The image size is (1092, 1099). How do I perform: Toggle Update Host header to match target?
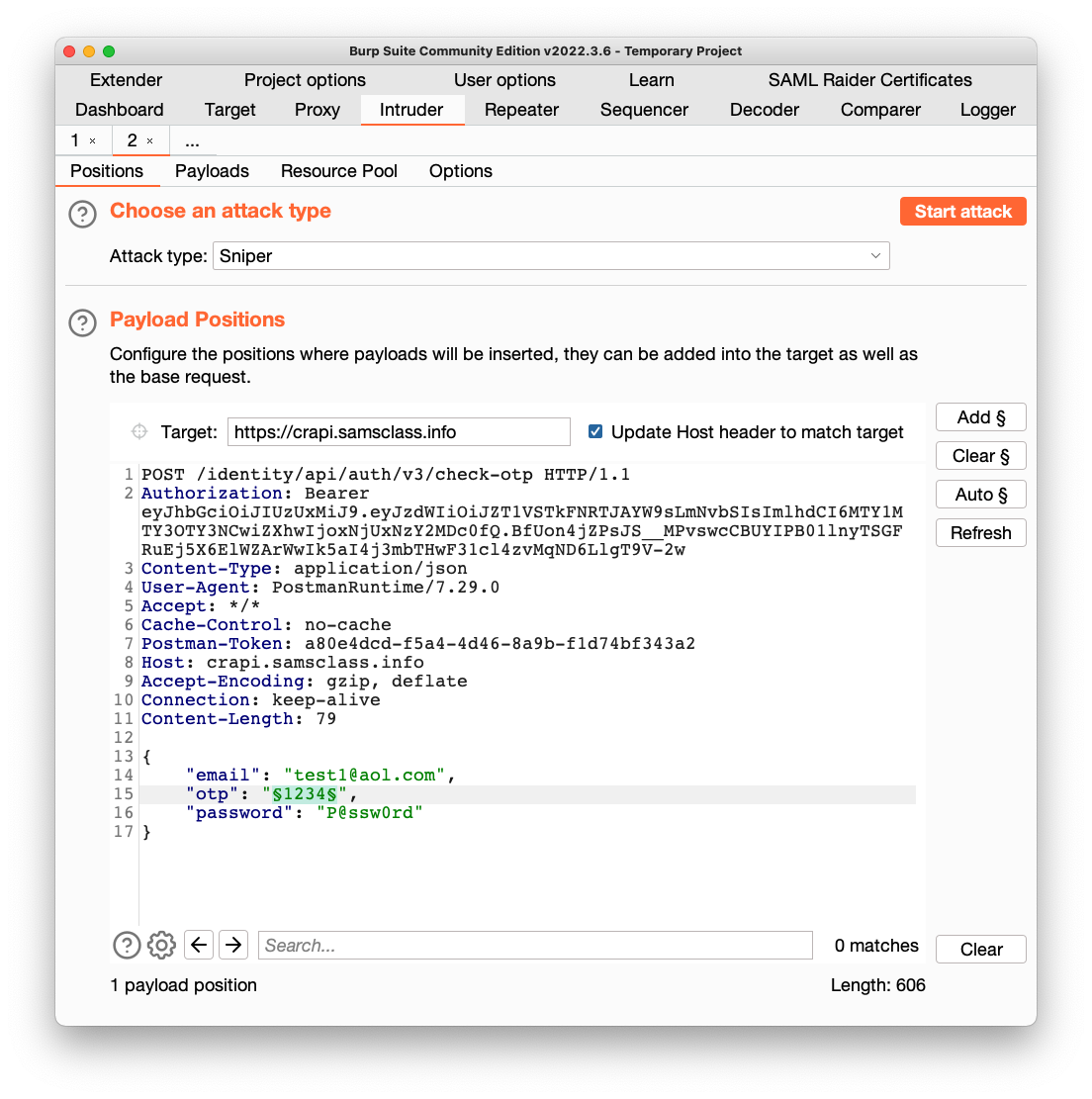595,431
